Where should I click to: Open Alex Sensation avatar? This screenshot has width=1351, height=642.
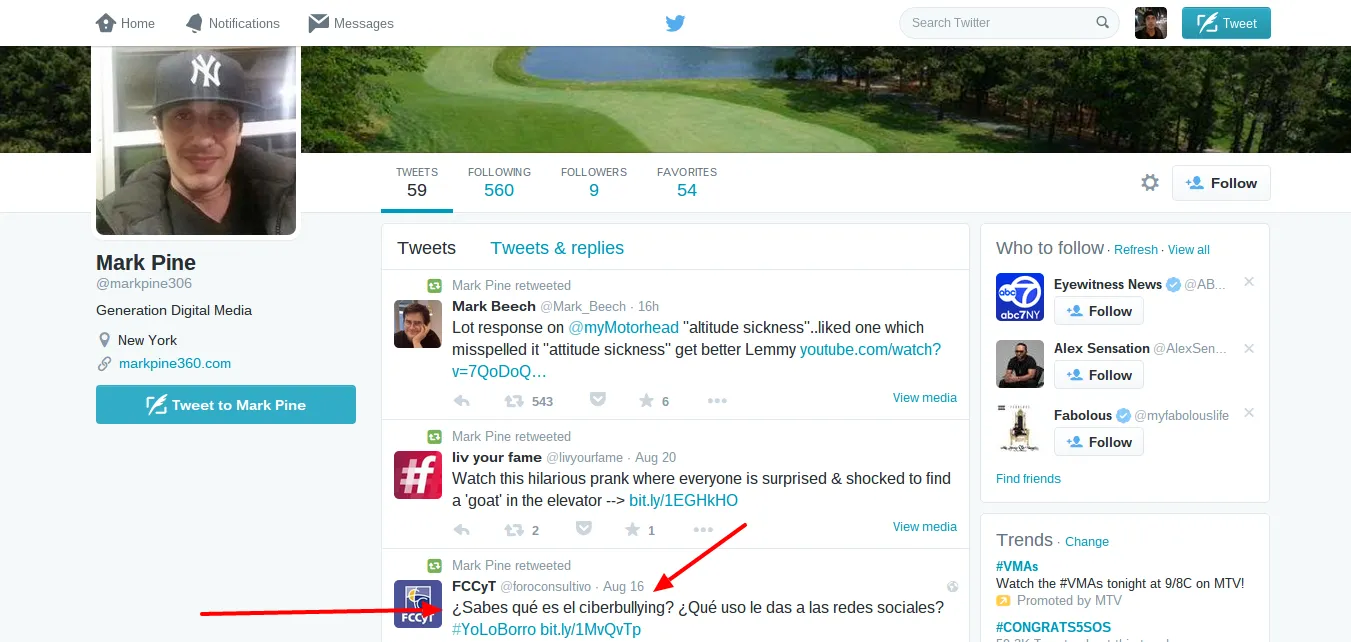(x=1020, y=364)
